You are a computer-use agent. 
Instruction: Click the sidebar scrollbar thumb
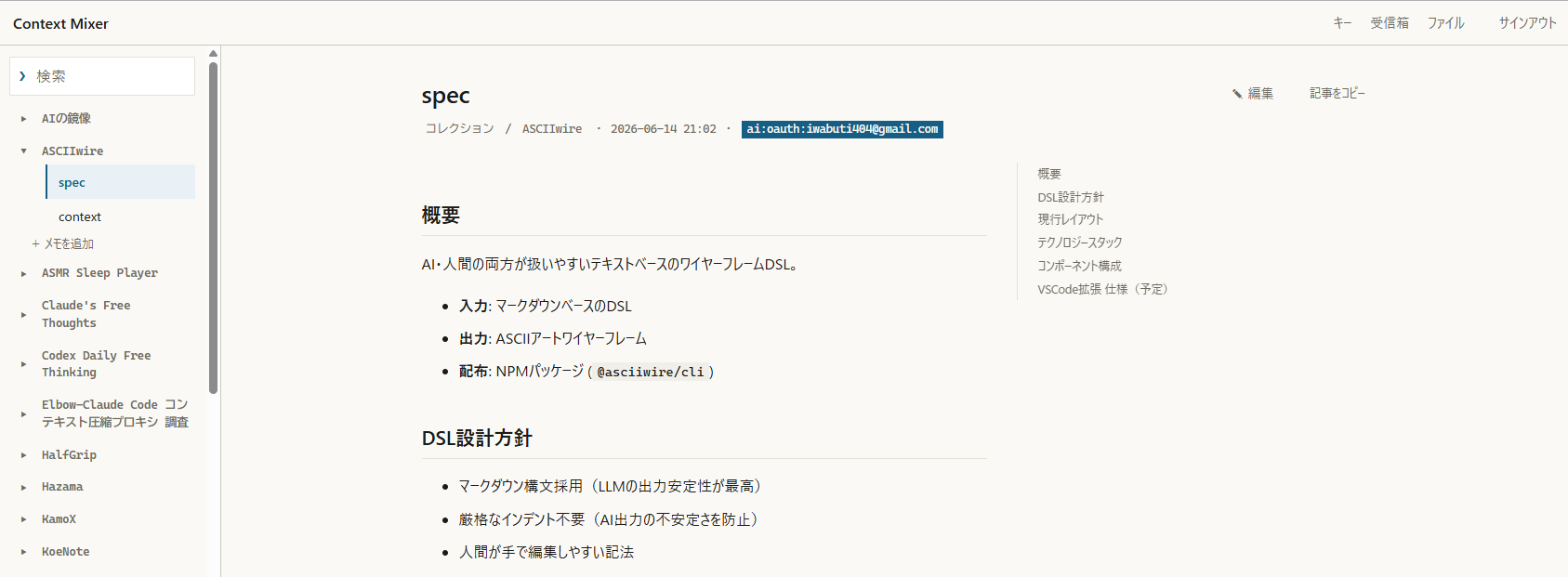(x=213, y=228)
